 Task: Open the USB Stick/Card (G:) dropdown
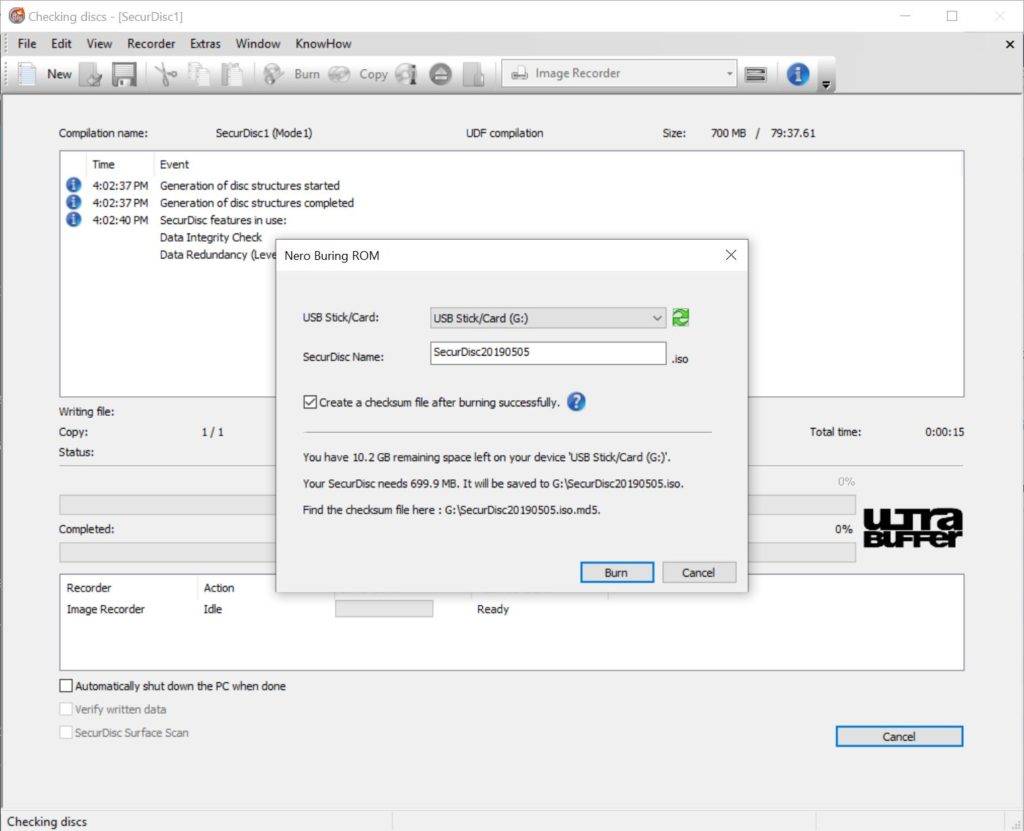[548, 318]
